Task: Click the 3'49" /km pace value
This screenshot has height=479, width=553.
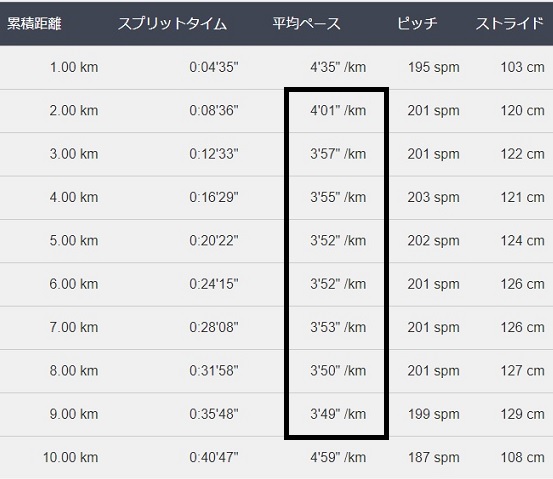Action: (338, 414)
